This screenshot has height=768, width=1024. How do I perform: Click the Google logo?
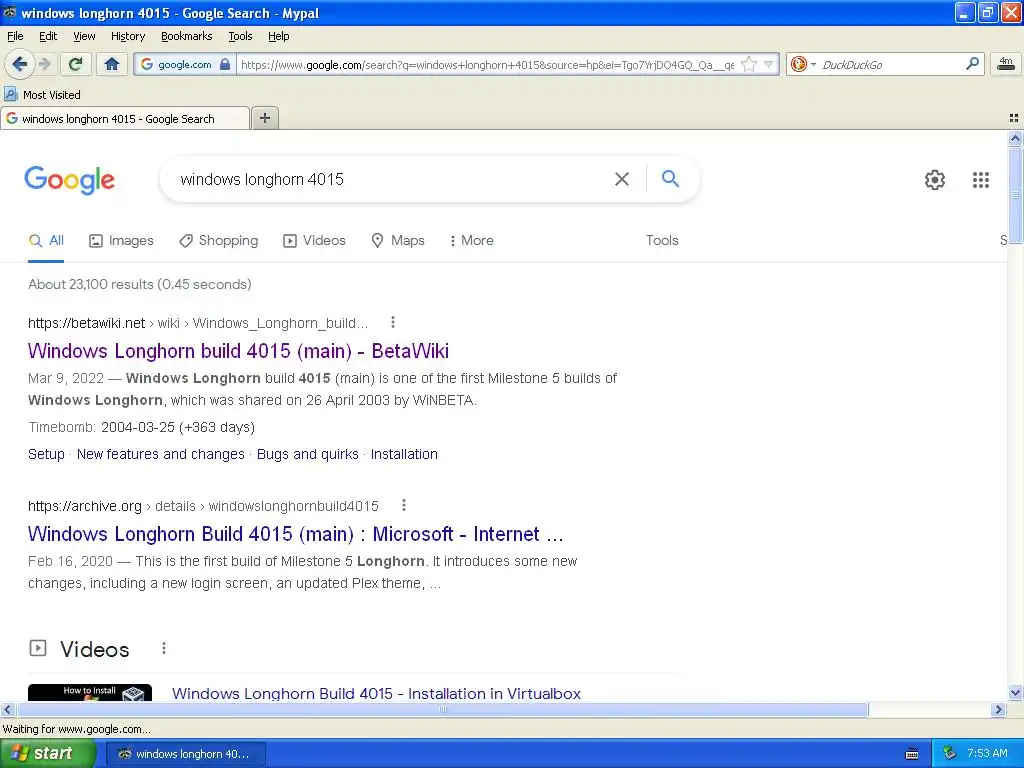[x=70, y=180]
